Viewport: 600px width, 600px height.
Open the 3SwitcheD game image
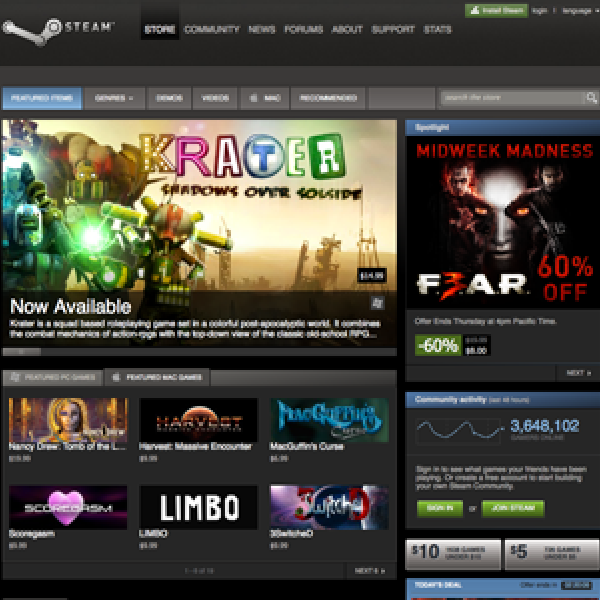(x=329, y=507)
